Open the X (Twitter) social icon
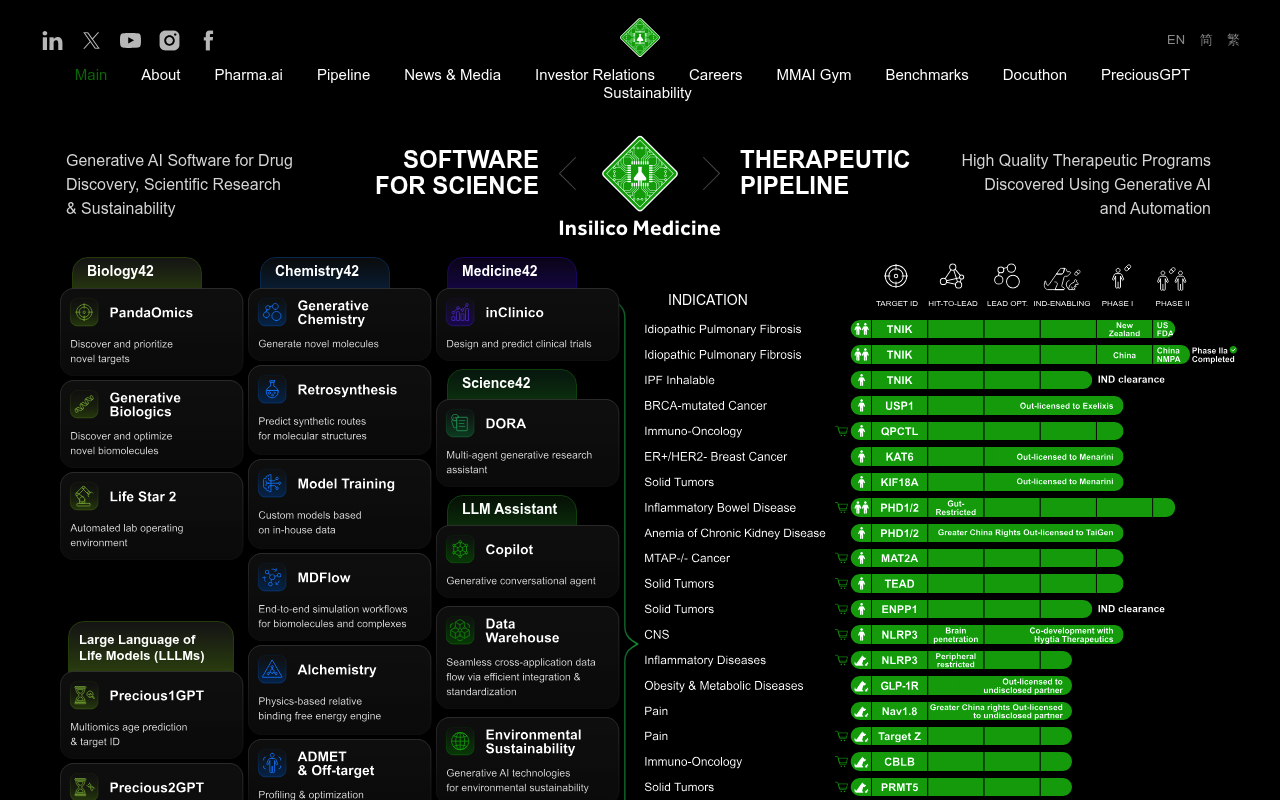The image size is (1280, 800). [x=91, y=40]
